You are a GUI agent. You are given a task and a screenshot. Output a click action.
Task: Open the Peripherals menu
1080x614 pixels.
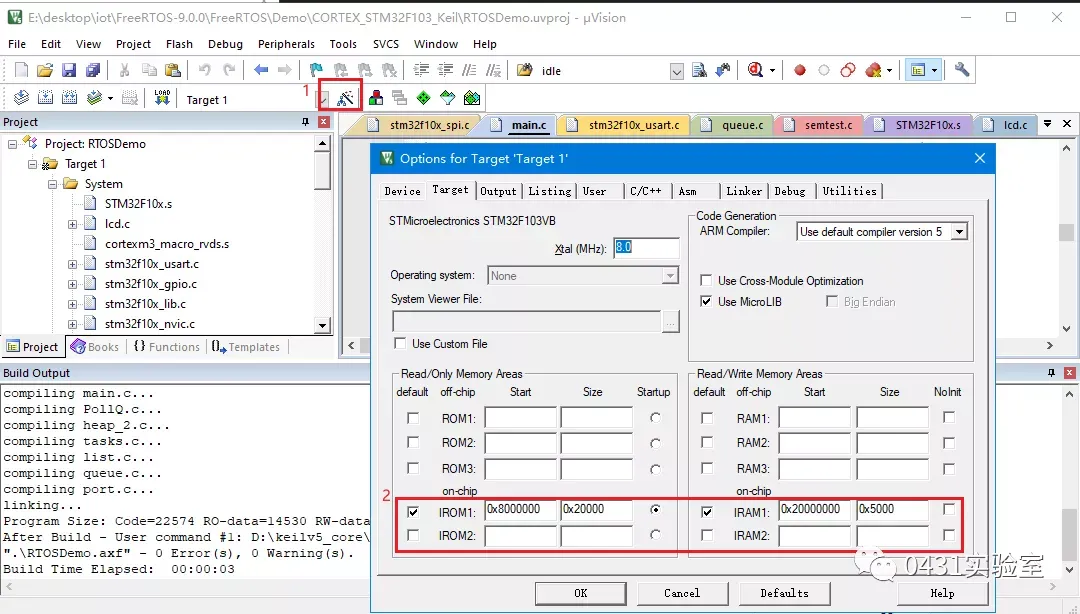[x=286, y=44]
